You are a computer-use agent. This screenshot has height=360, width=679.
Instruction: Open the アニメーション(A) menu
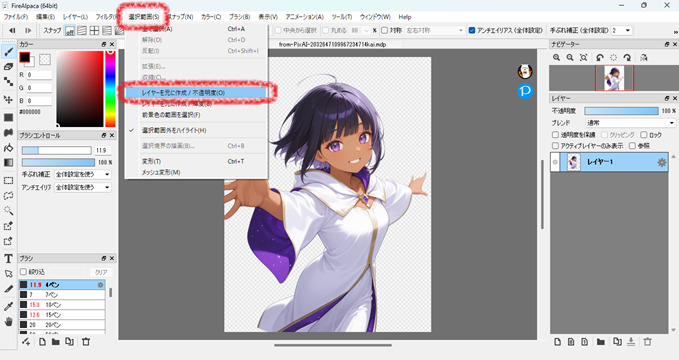304,17
